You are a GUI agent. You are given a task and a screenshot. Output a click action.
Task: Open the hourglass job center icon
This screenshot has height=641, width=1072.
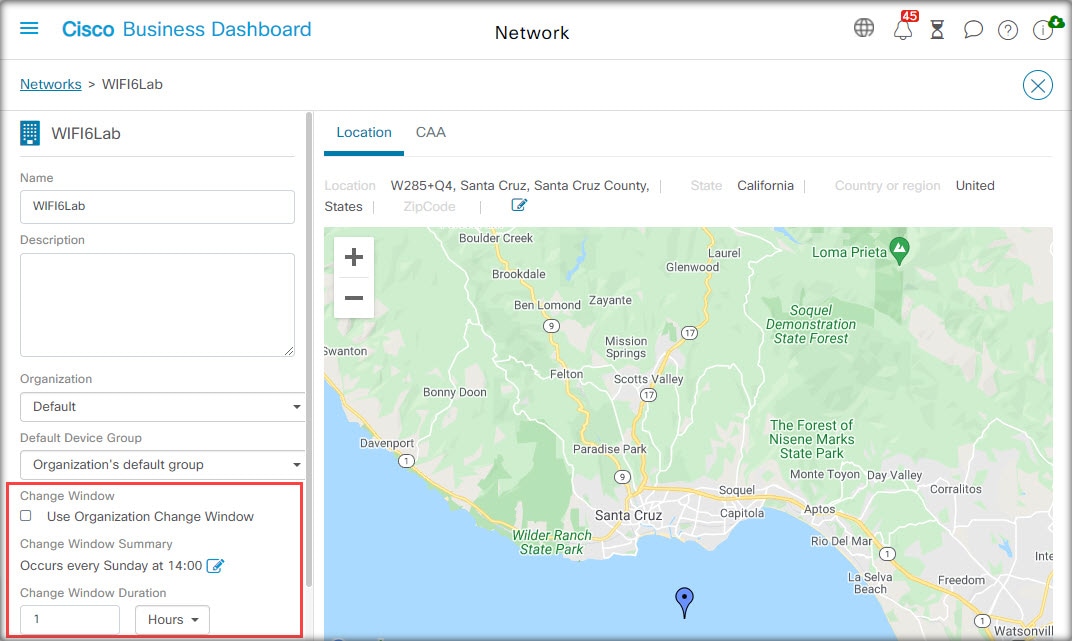(937, 29)
